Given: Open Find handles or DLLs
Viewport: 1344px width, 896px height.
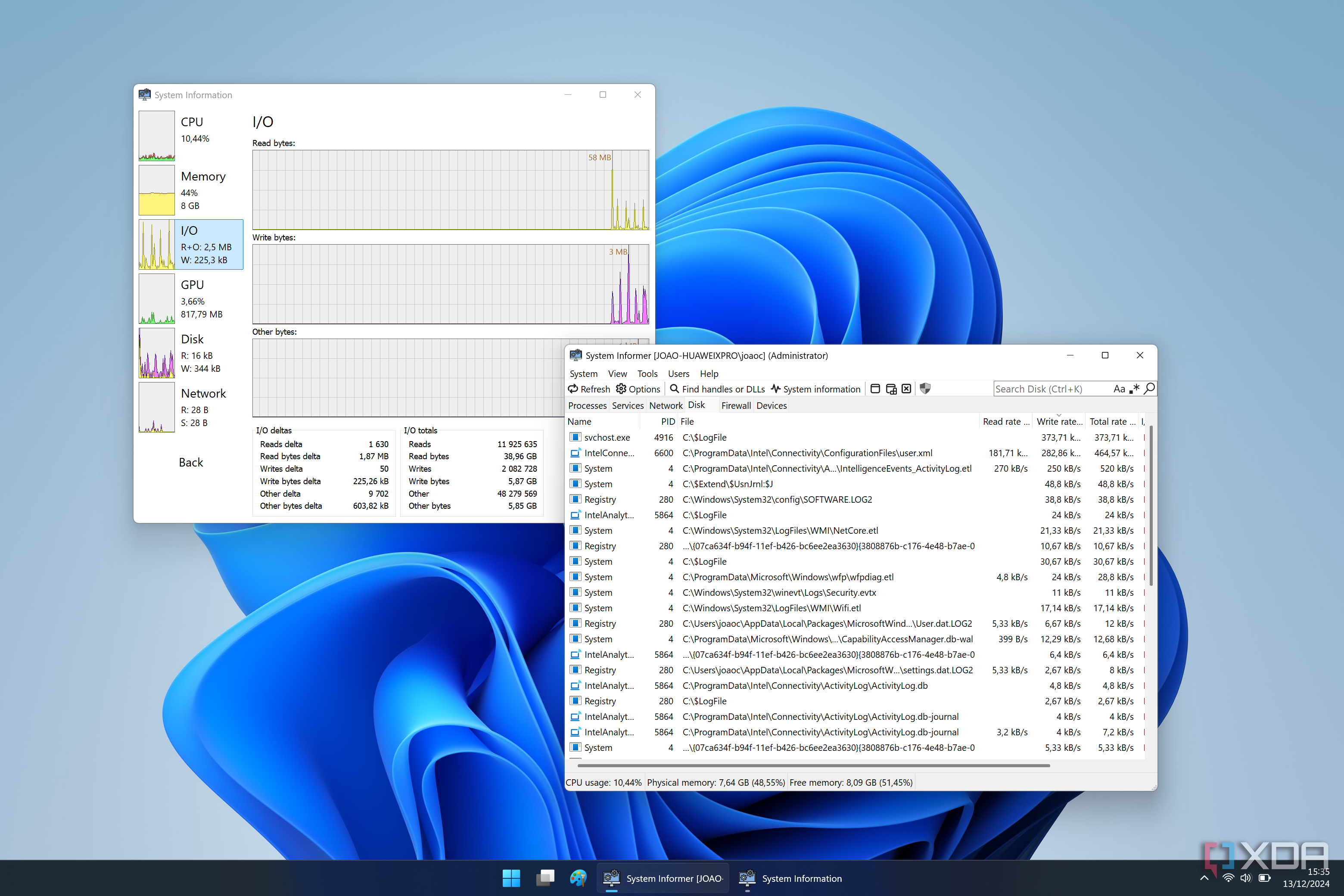Looking at the screenshot, I should [717, 389].
